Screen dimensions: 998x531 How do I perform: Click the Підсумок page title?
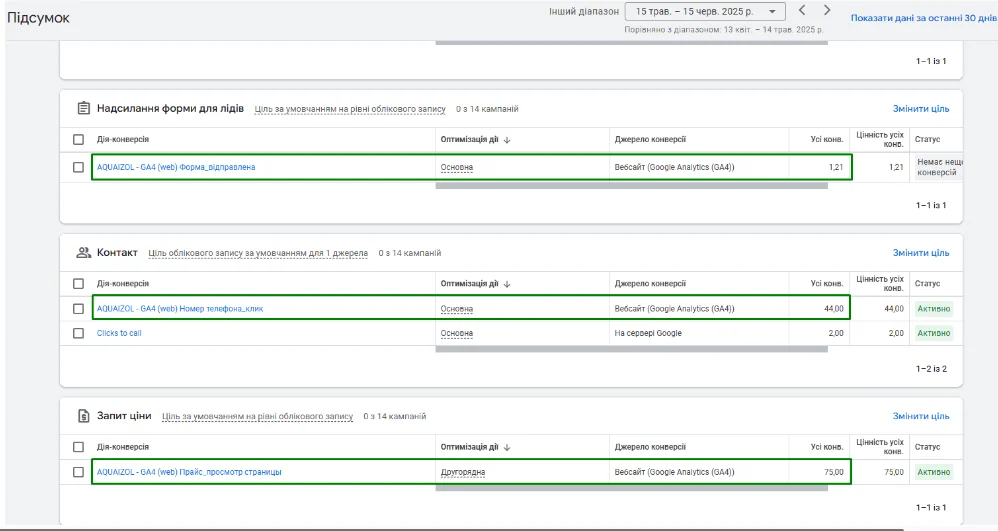pos(38,18)
